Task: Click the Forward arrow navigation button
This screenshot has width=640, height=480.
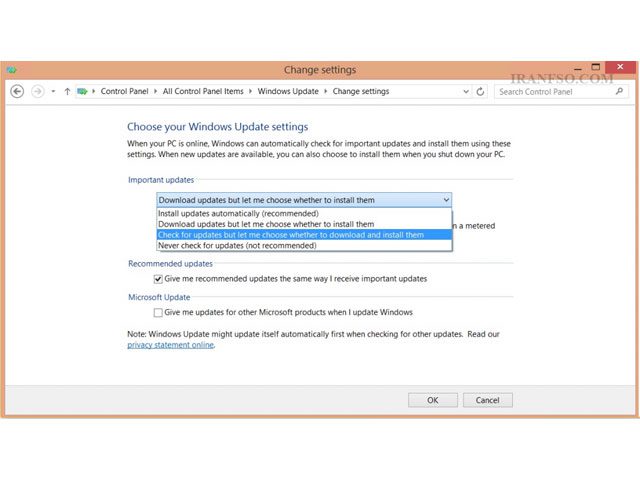Action: coord(38,91)
